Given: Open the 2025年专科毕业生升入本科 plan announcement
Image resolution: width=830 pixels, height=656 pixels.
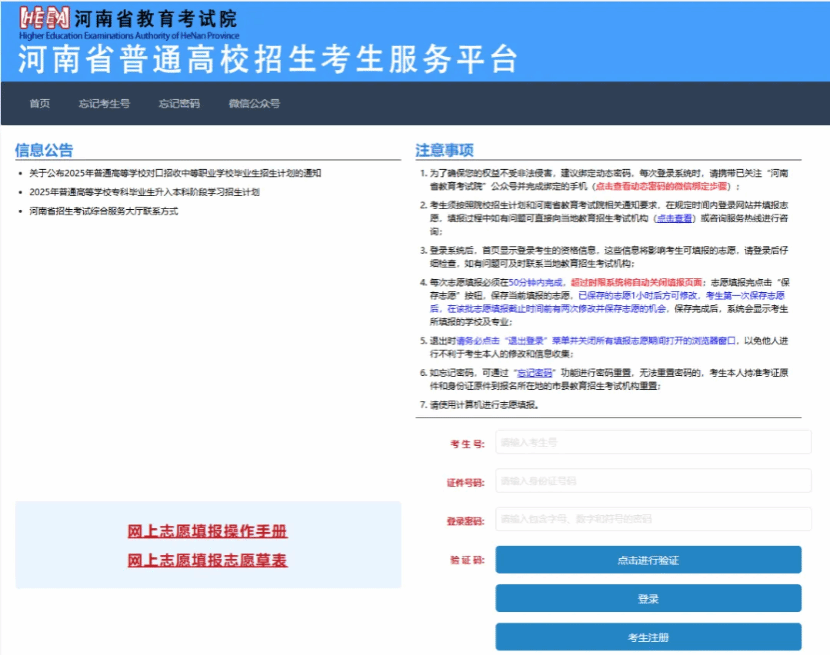Looking at the screenshot, I should tap(144, 192).
